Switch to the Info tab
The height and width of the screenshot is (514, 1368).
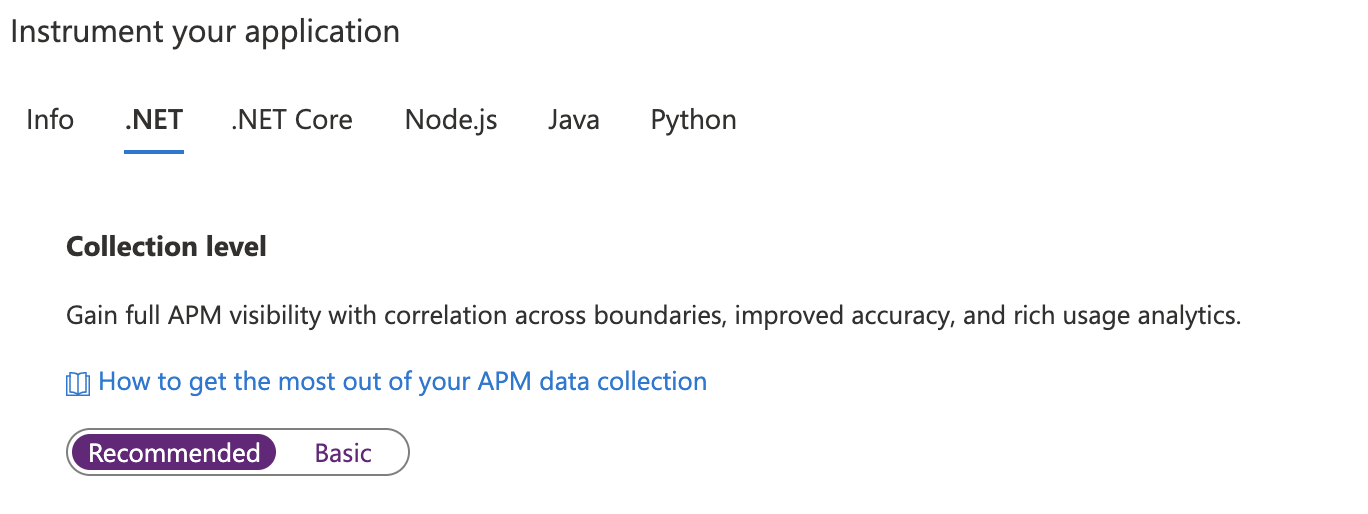[50, 120]
